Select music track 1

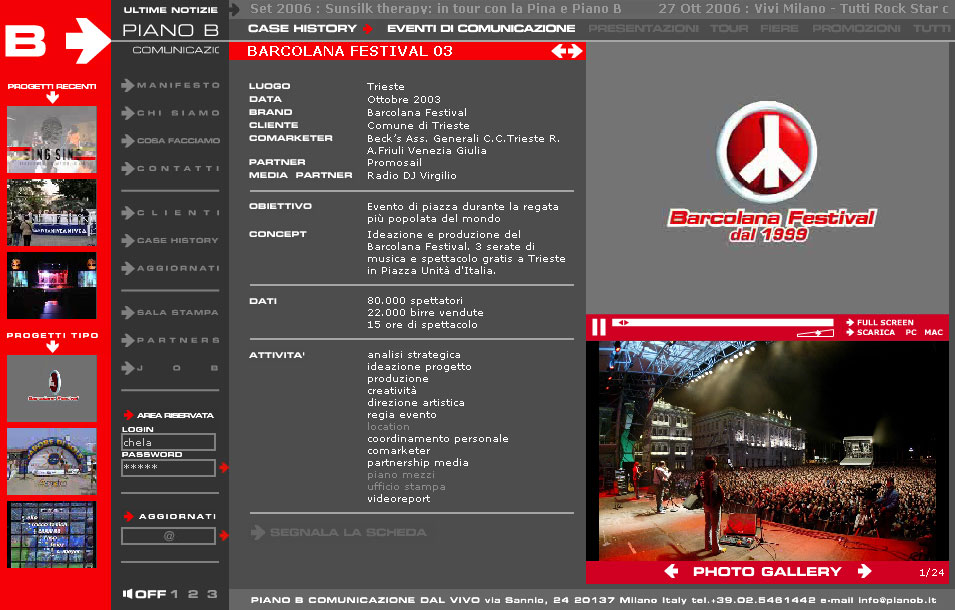(x=175, y=594)
